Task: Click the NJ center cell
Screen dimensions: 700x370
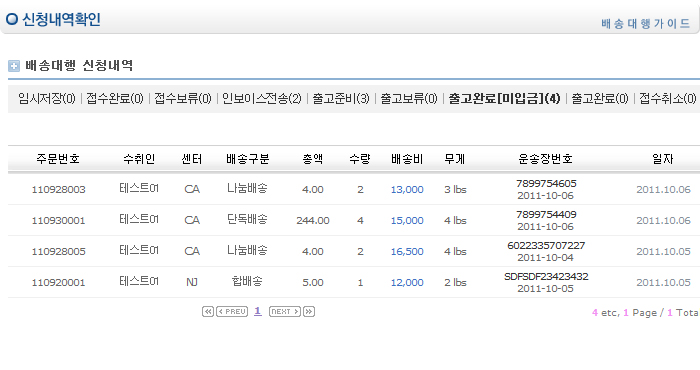Action: tap(192, 283)
